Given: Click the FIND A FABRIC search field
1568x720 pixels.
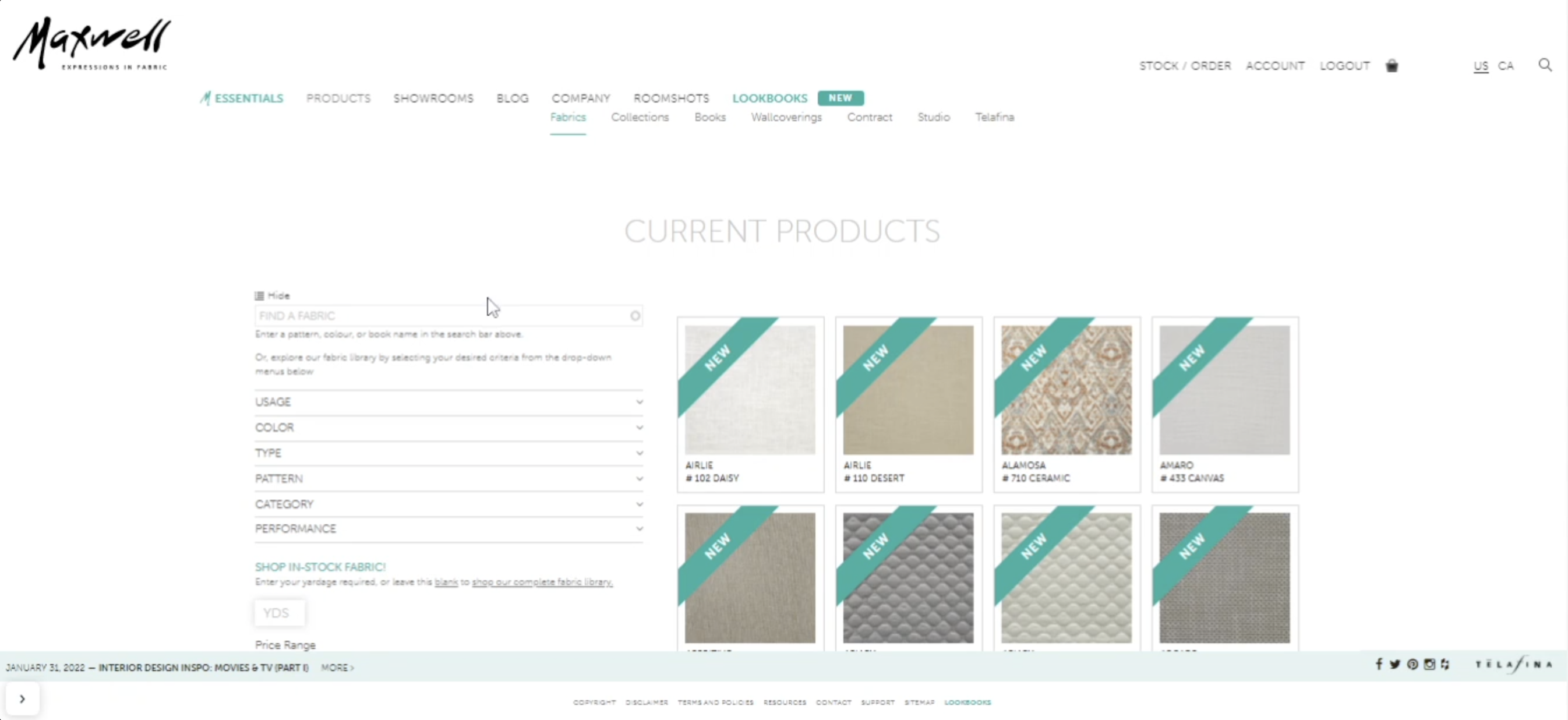Looking at the screenshot, I should [x=448, y=315].
